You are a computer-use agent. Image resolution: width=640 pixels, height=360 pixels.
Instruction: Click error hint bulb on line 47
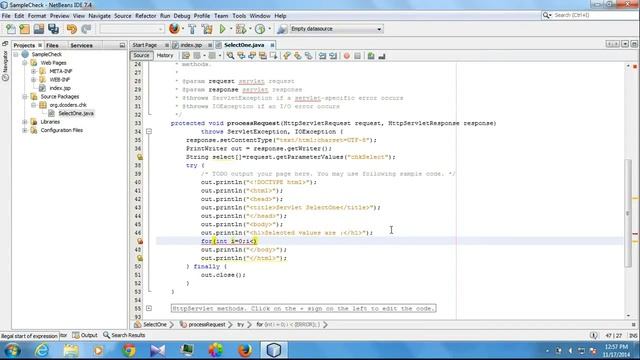[x=140, y=241]
